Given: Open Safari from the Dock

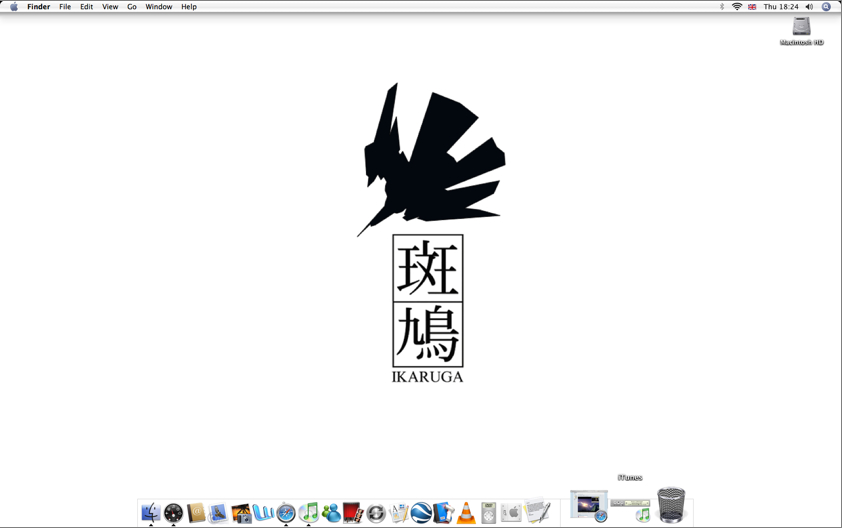Looking at the screenshot, I should 286,513.
